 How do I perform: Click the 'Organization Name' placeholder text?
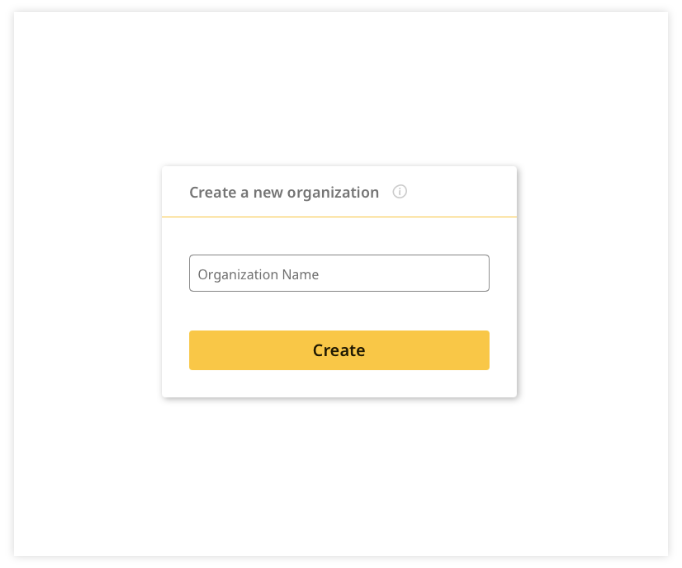(258, 274)
